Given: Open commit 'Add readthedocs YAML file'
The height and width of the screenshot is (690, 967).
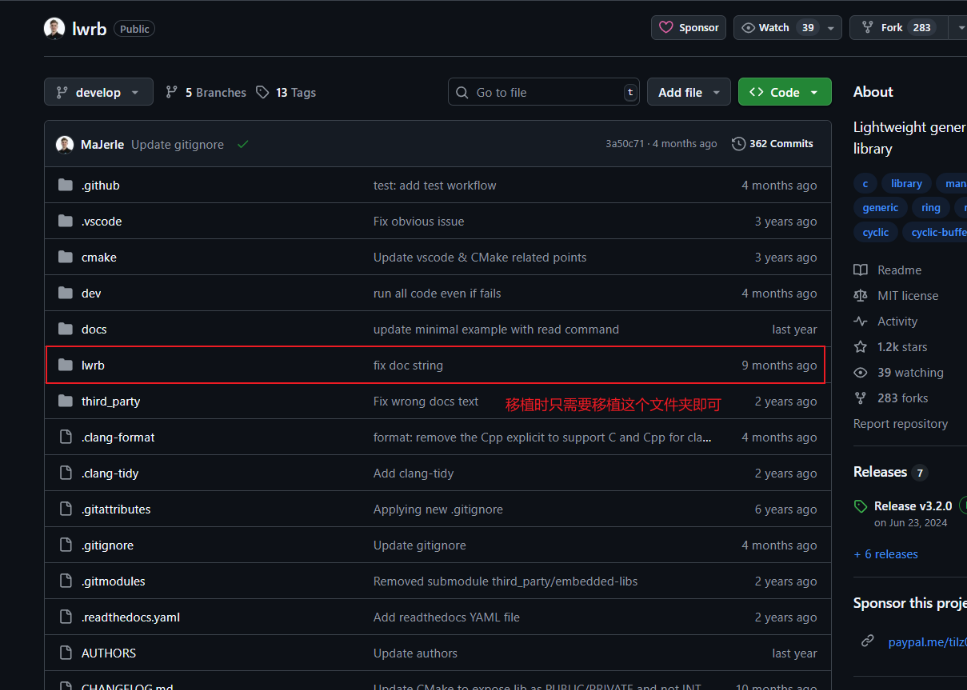Looking at the screenshot, I should tap(446, 617).
